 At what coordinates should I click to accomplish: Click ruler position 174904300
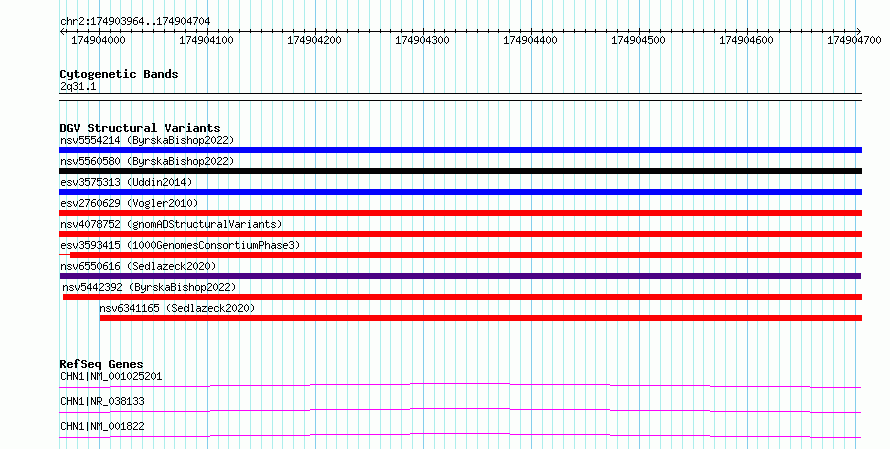pos(422,40)
